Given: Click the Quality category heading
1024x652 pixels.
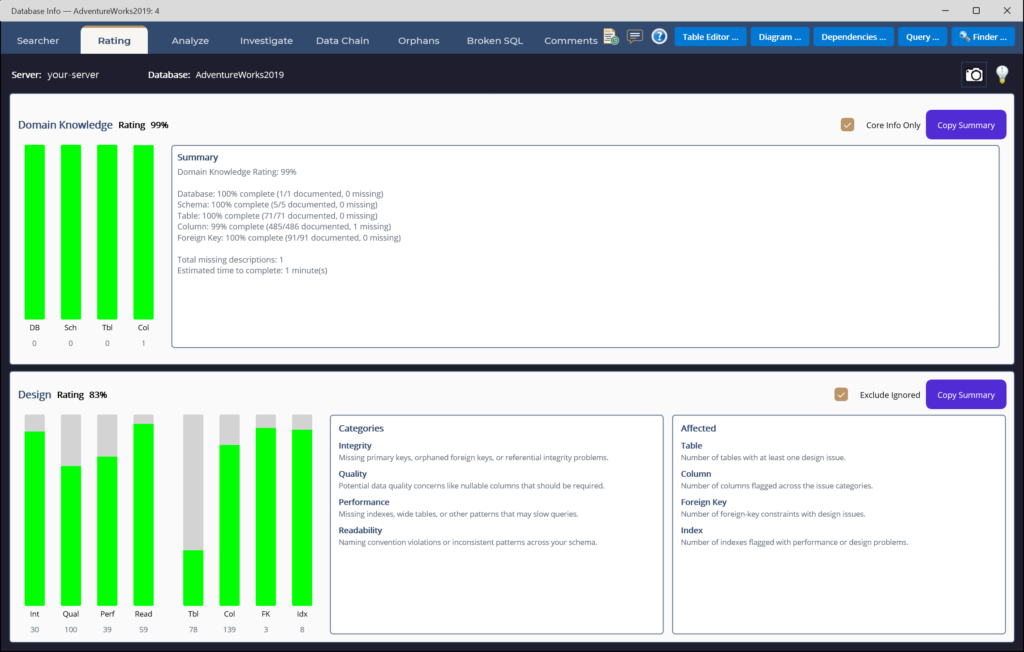Looking at the screenshot, I should point(353,474).
